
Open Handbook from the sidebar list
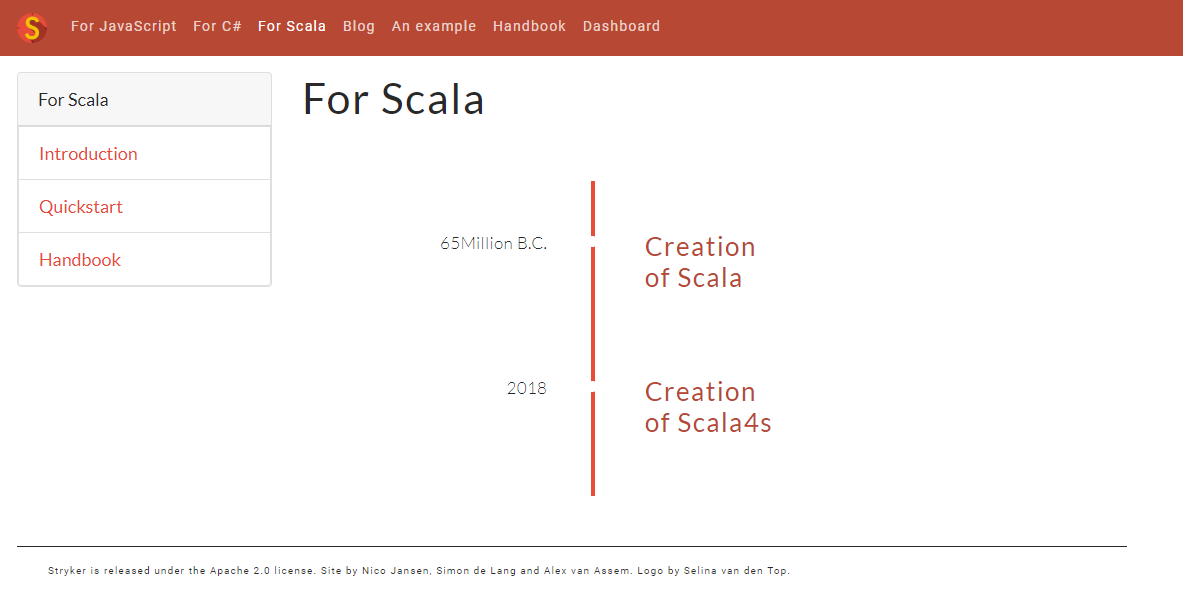pyautogui.click(x=80, y=260)
